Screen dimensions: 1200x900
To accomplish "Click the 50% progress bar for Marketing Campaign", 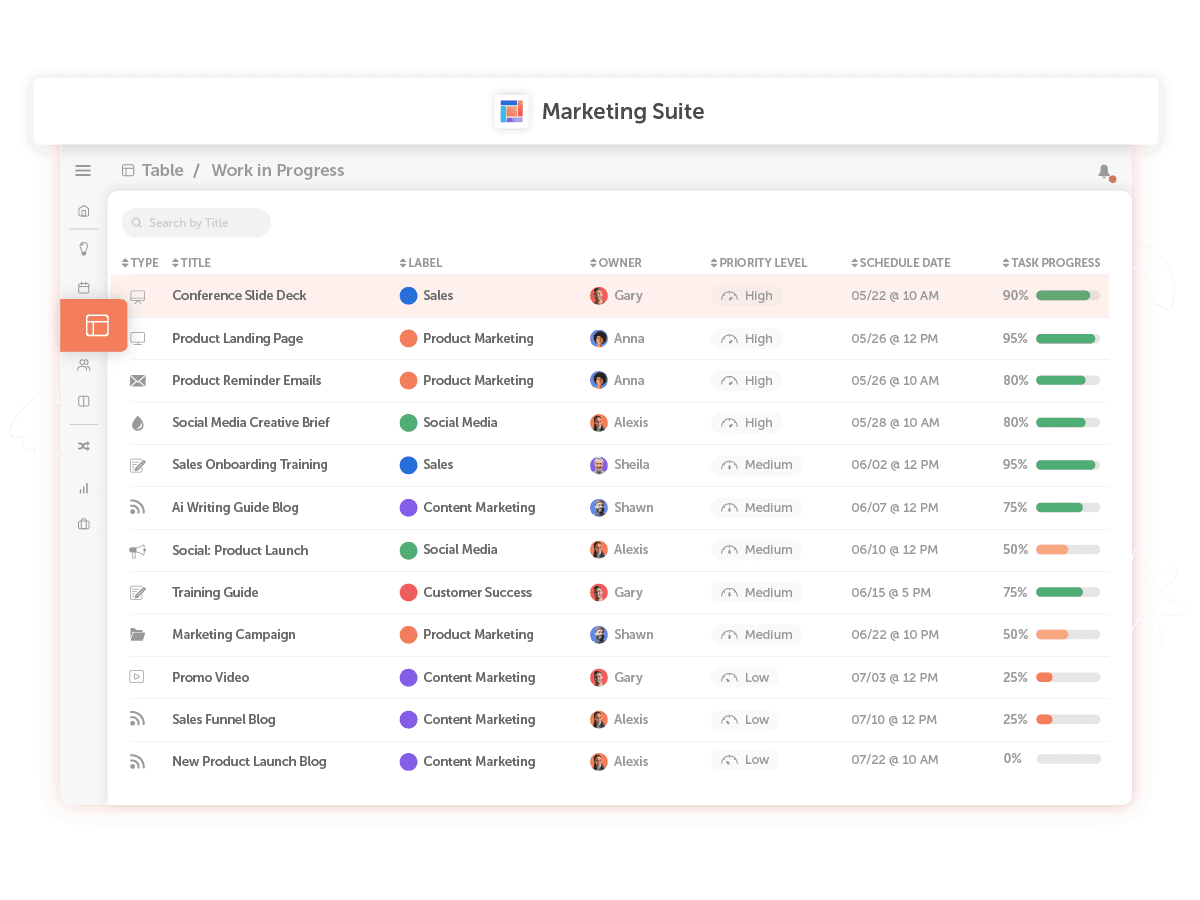I will [x=1067, y=635].
